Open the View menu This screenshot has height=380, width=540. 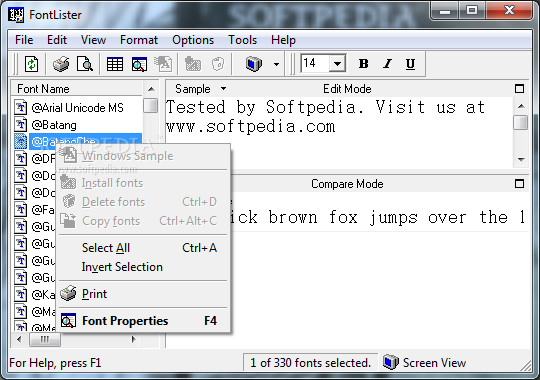pyautogui.click(x=93, y=40)
